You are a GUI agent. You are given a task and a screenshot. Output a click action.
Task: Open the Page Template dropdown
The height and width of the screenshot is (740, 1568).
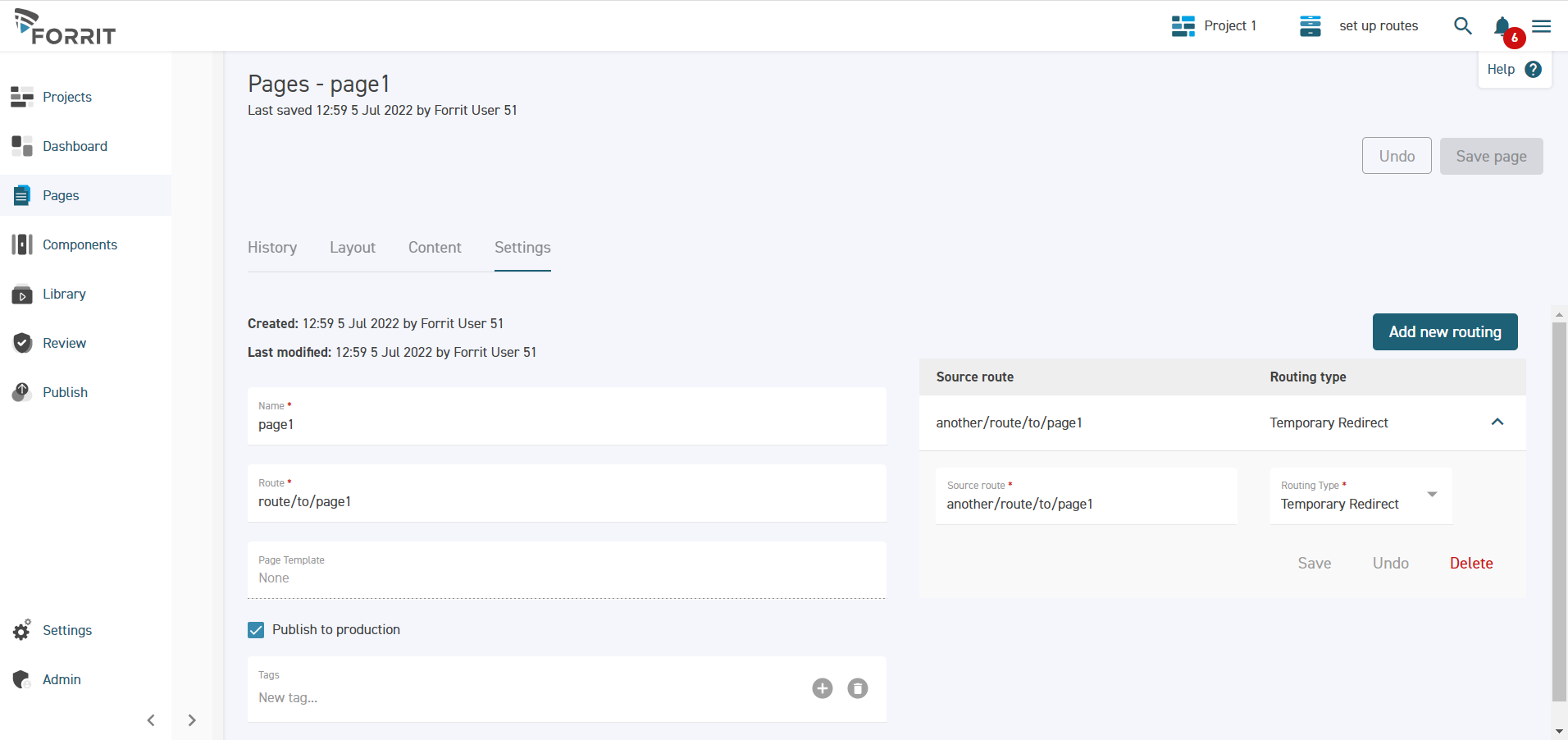click(x=567, y=570)
